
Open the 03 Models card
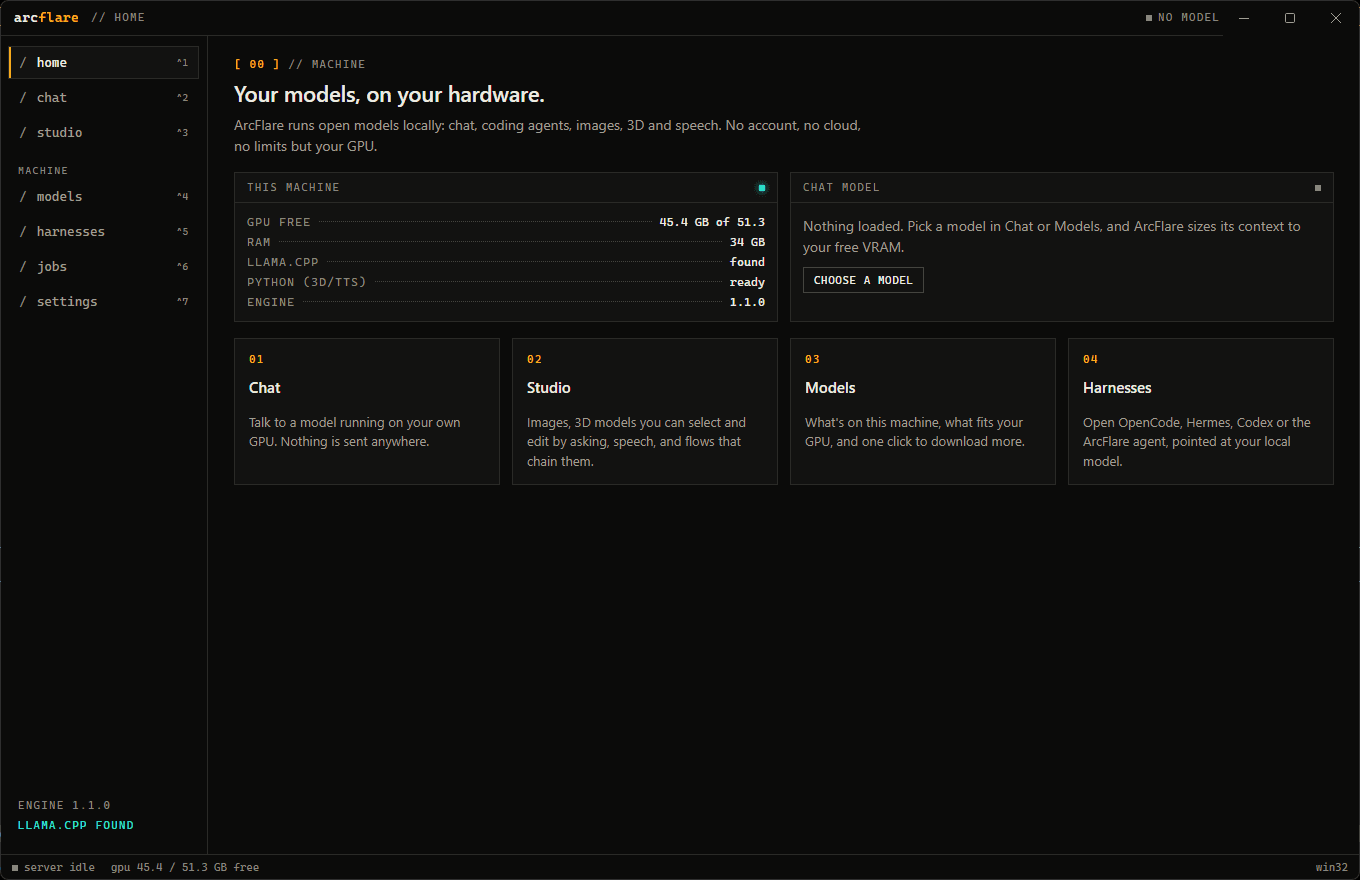click(923, 411)
